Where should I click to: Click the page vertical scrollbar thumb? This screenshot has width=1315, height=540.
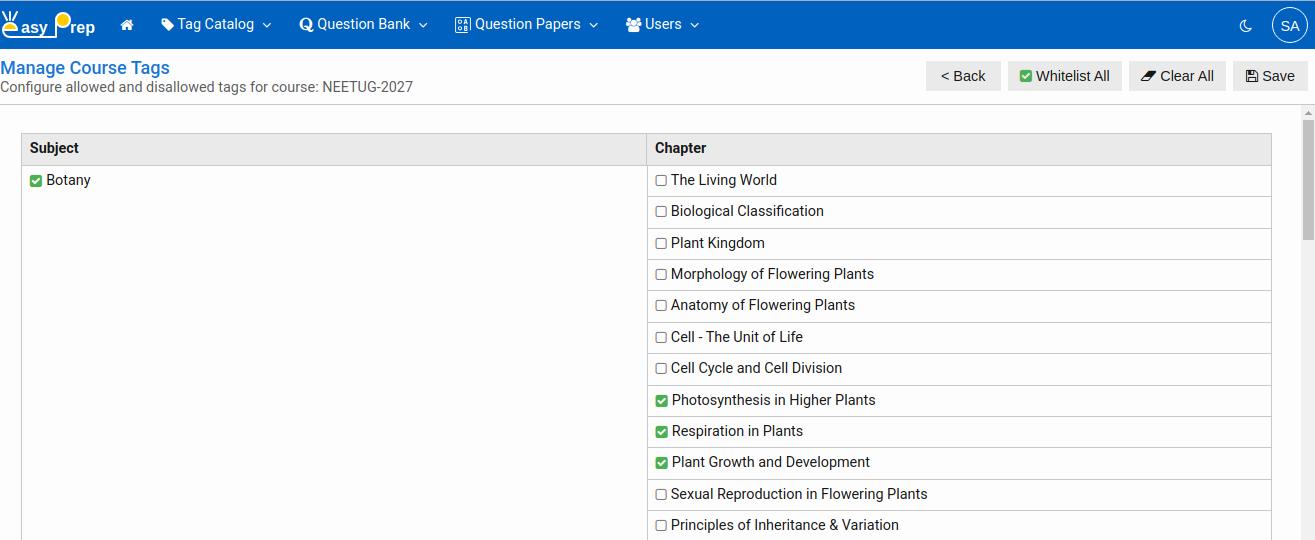[x=1308, y=180]
